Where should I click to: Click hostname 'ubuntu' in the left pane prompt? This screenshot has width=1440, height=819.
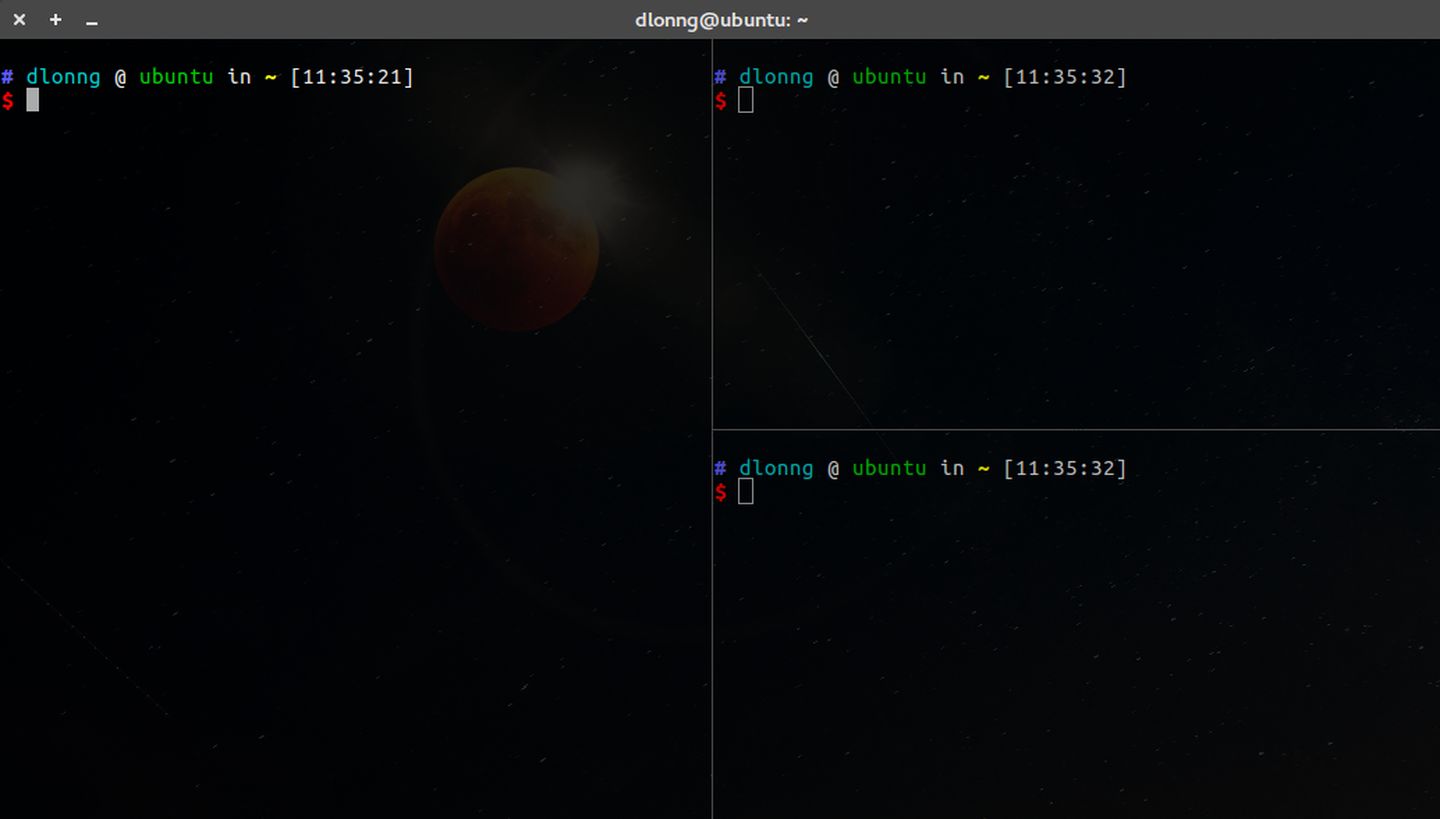(176, 77)
